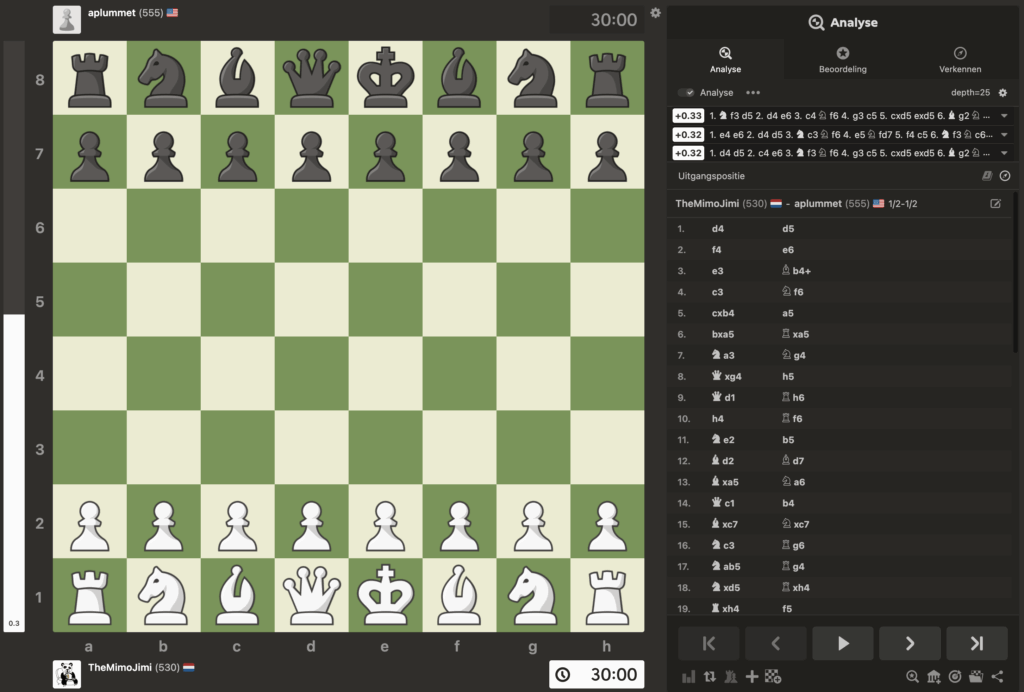Viewport: 1024px width, 692px height.
Task: Open the board setup icon with plus
Action: tap(772, 676)
